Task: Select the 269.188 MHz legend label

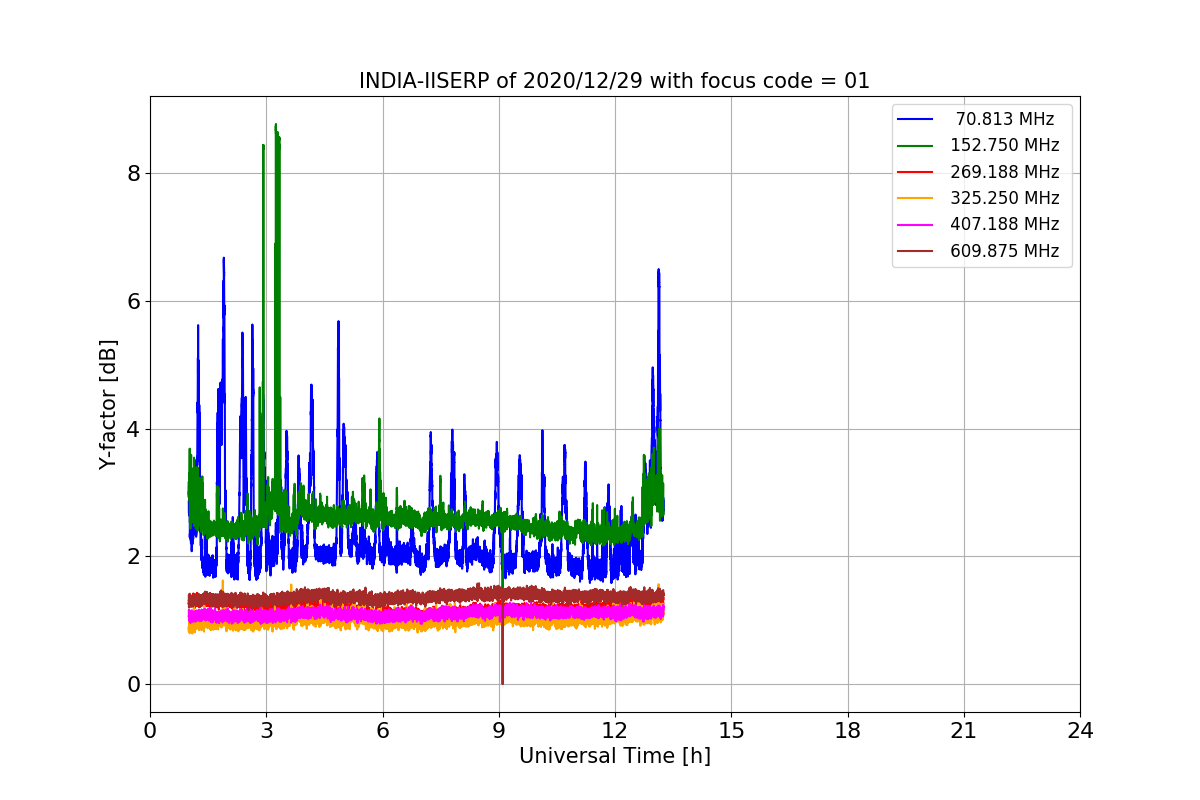Action: [1004, 172]
